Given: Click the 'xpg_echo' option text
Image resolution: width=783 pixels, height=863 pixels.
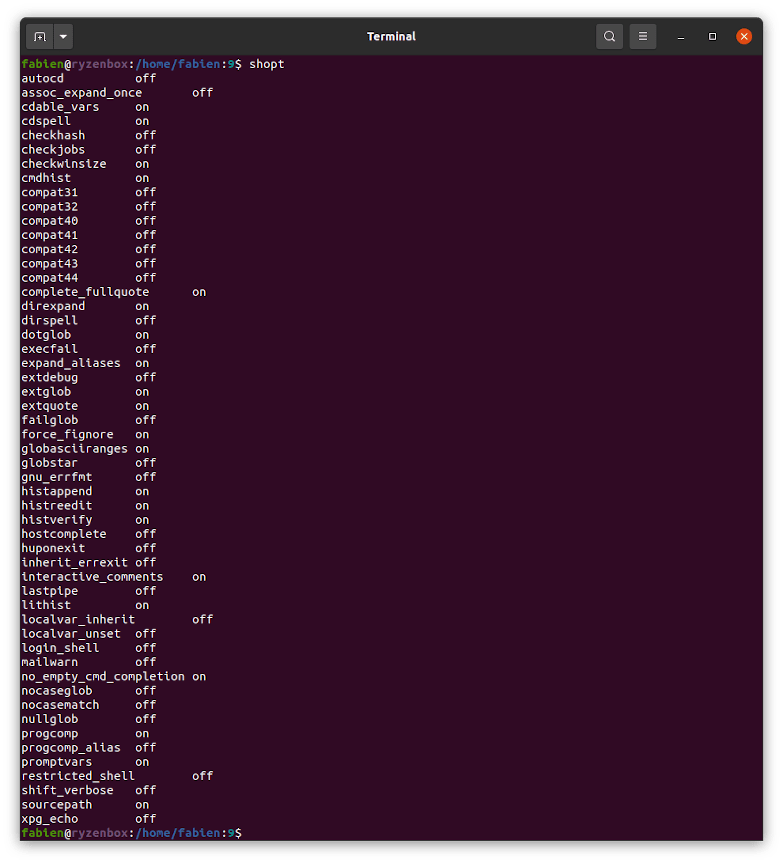Looking at the screenshot, I should pos(49,818).
